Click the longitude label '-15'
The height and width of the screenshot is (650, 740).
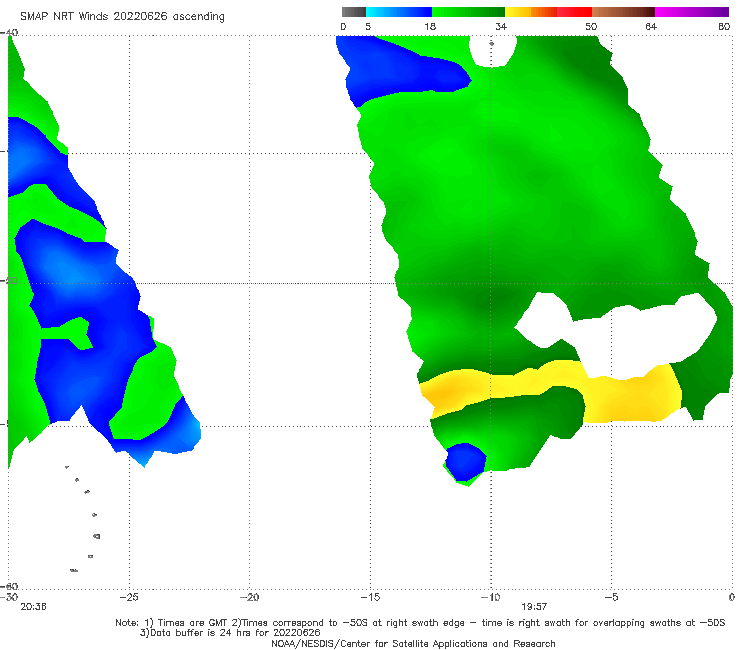tap(370, 597)
